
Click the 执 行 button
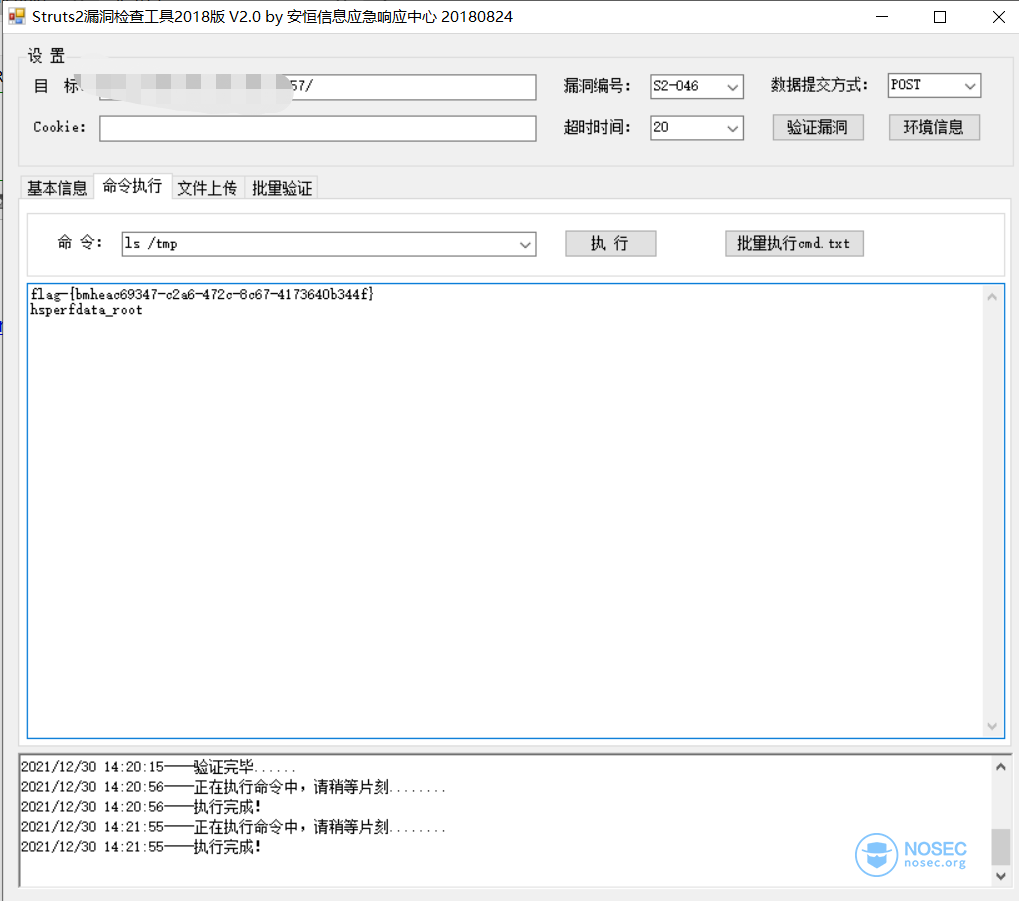click(x=610, y=244)
